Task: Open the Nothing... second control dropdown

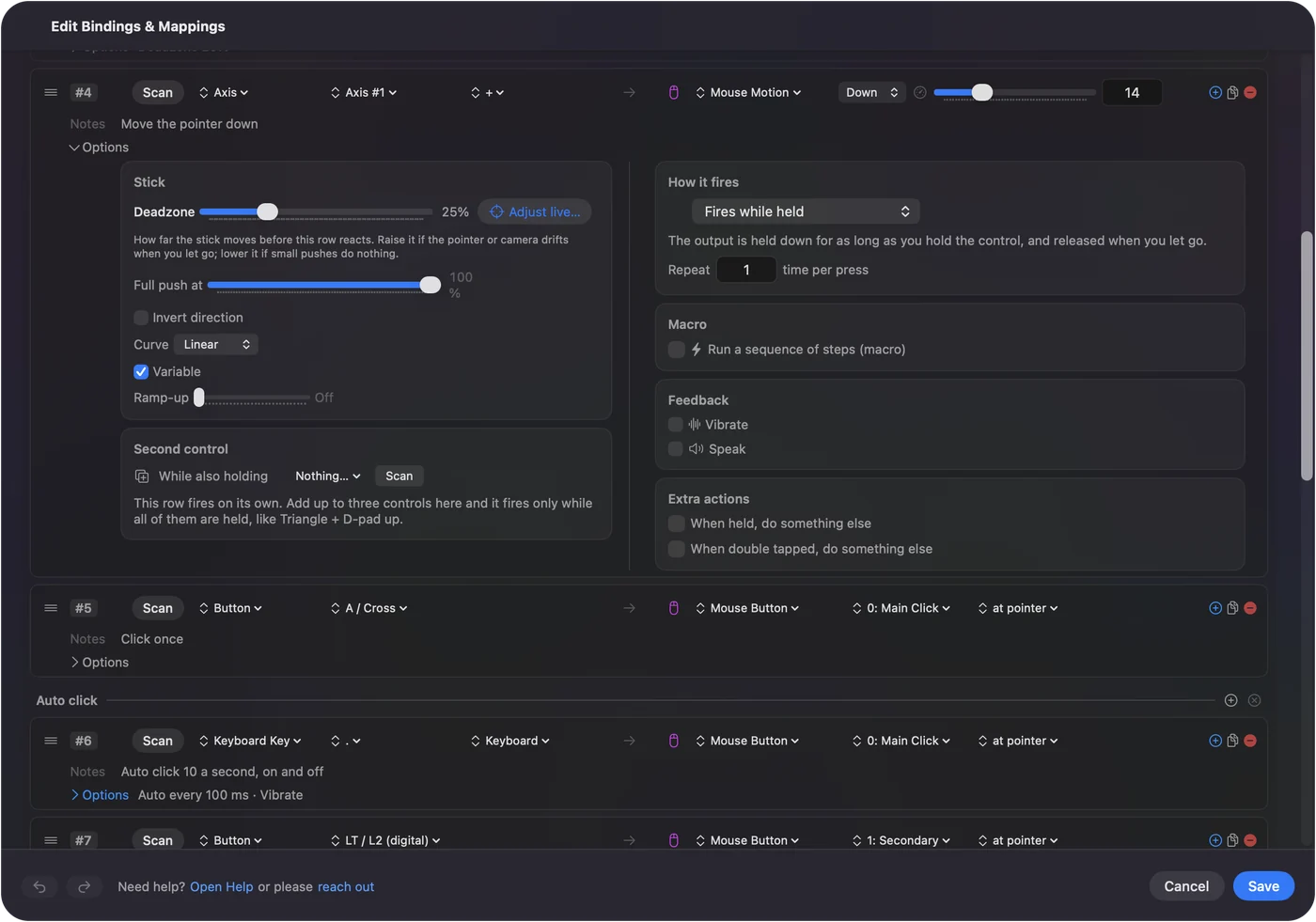Action: coord(327,477)
